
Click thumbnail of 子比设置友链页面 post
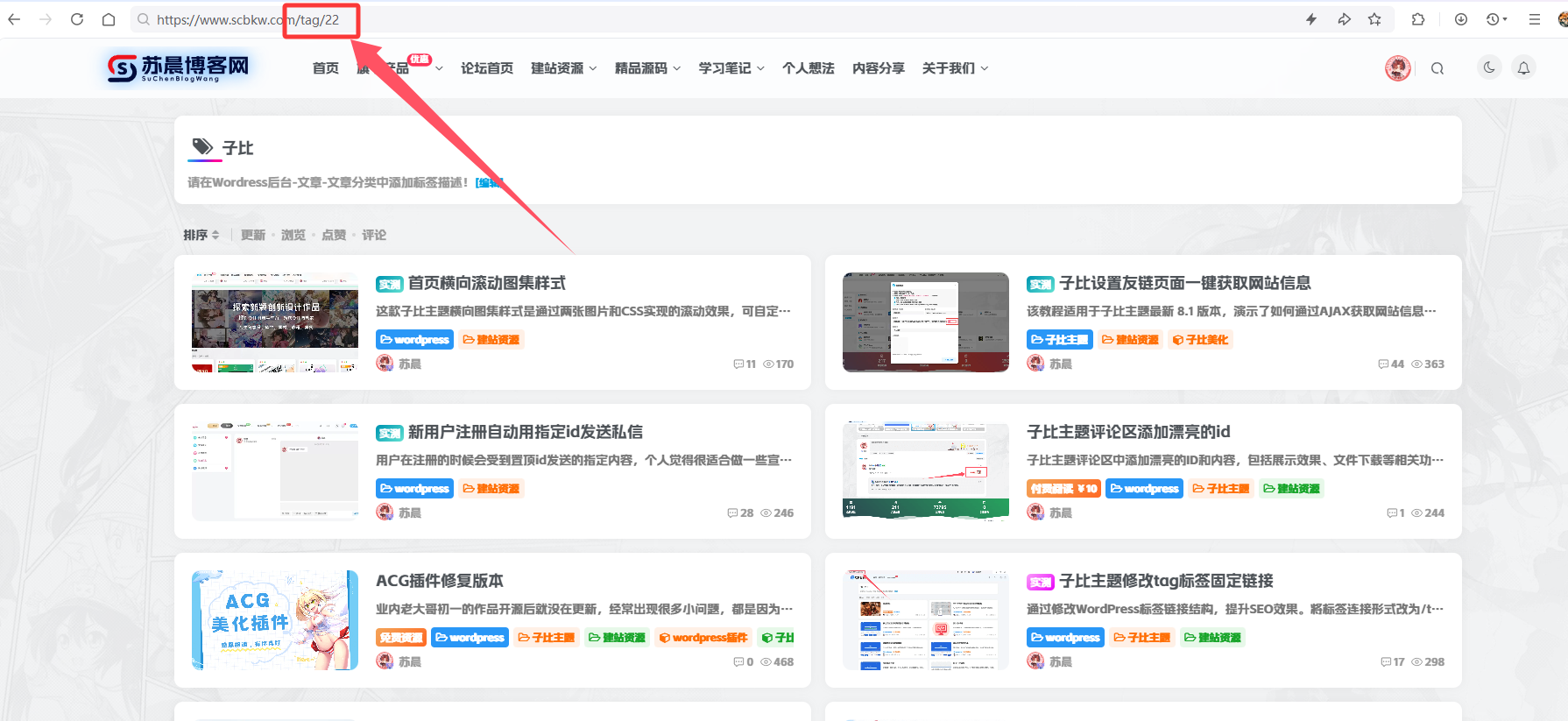point(926,322)
